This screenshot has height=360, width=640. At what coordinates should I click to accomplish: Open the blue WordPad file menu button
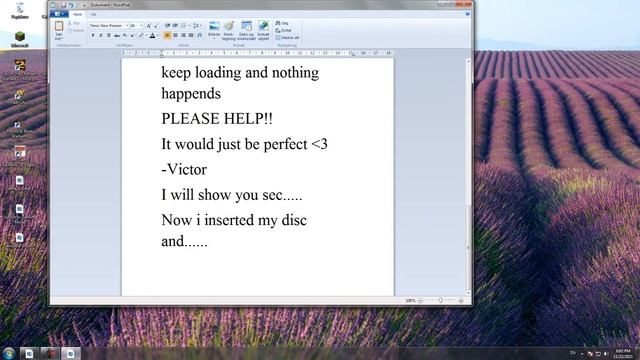59,14
